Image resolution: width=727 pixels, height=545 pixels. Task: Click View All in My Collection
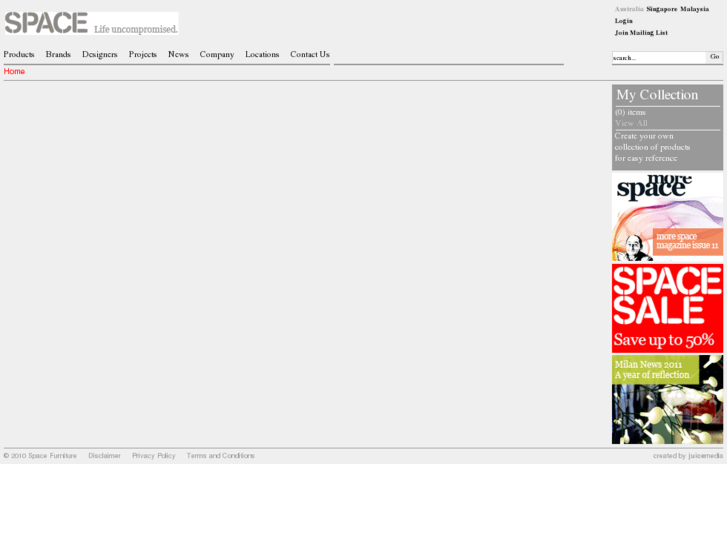631,123
